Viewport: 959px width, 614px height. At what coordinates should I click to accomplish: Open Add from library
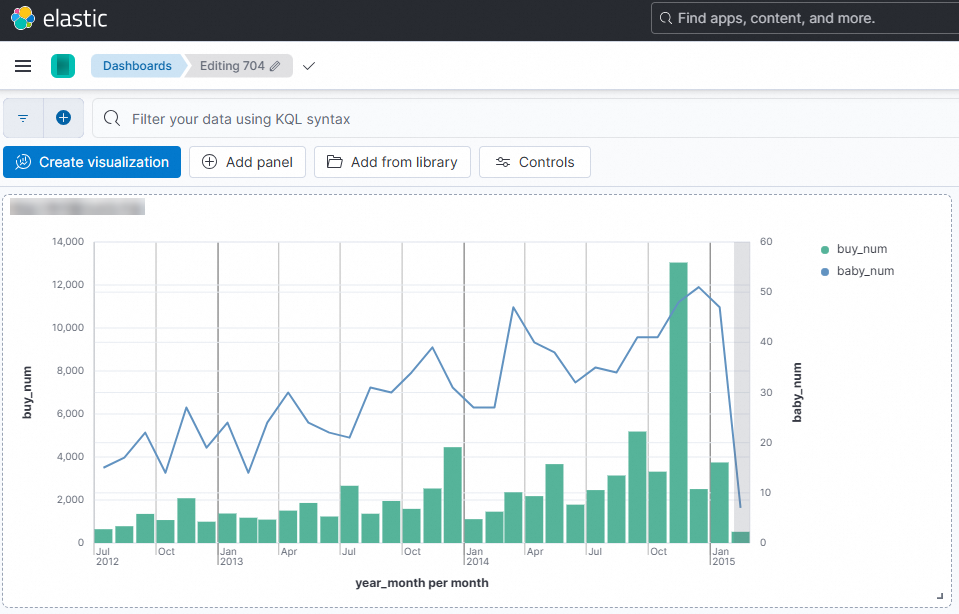click(x=392, y=162)
